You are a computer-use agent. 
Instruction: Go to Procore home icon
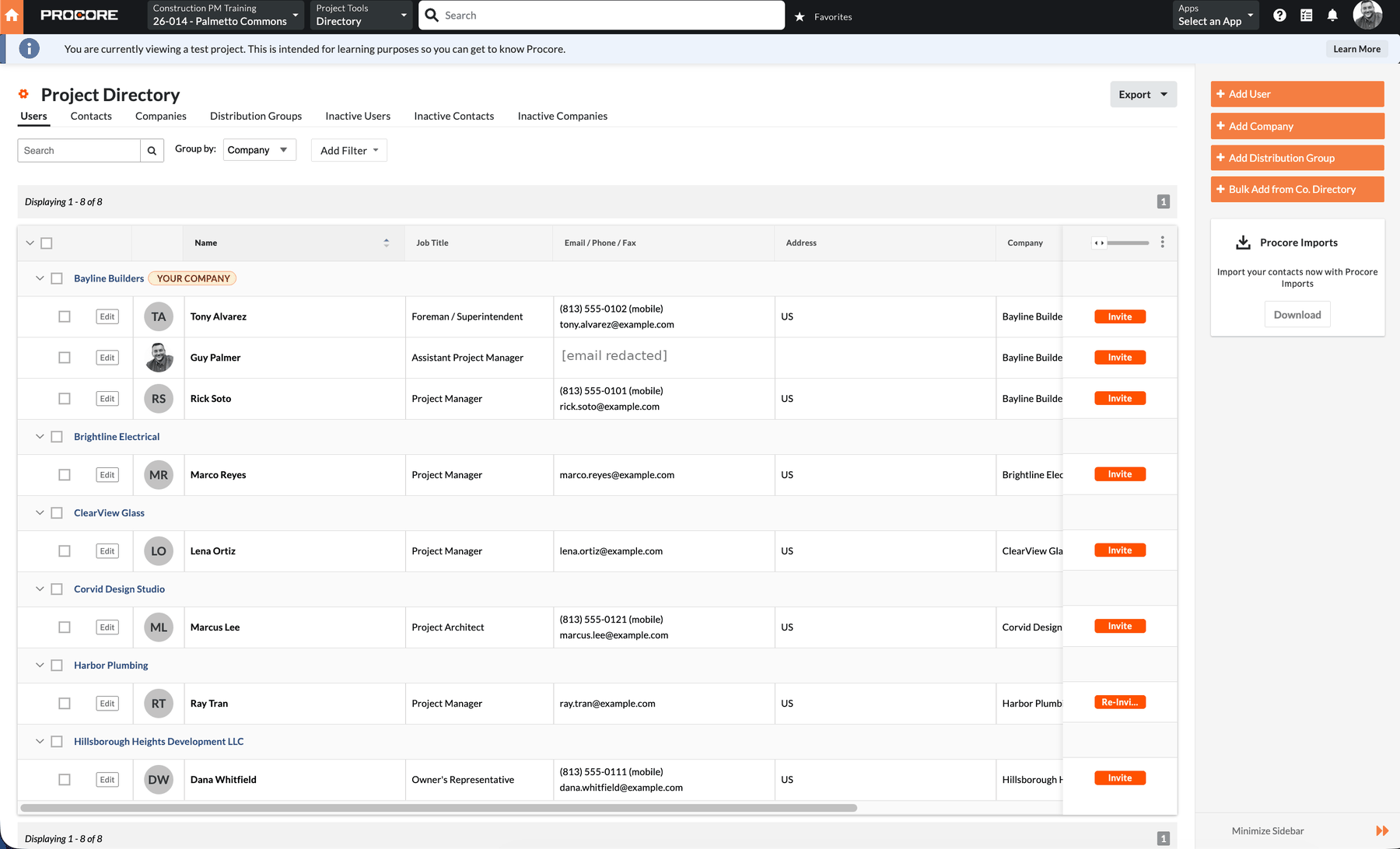tap(12, 16)
